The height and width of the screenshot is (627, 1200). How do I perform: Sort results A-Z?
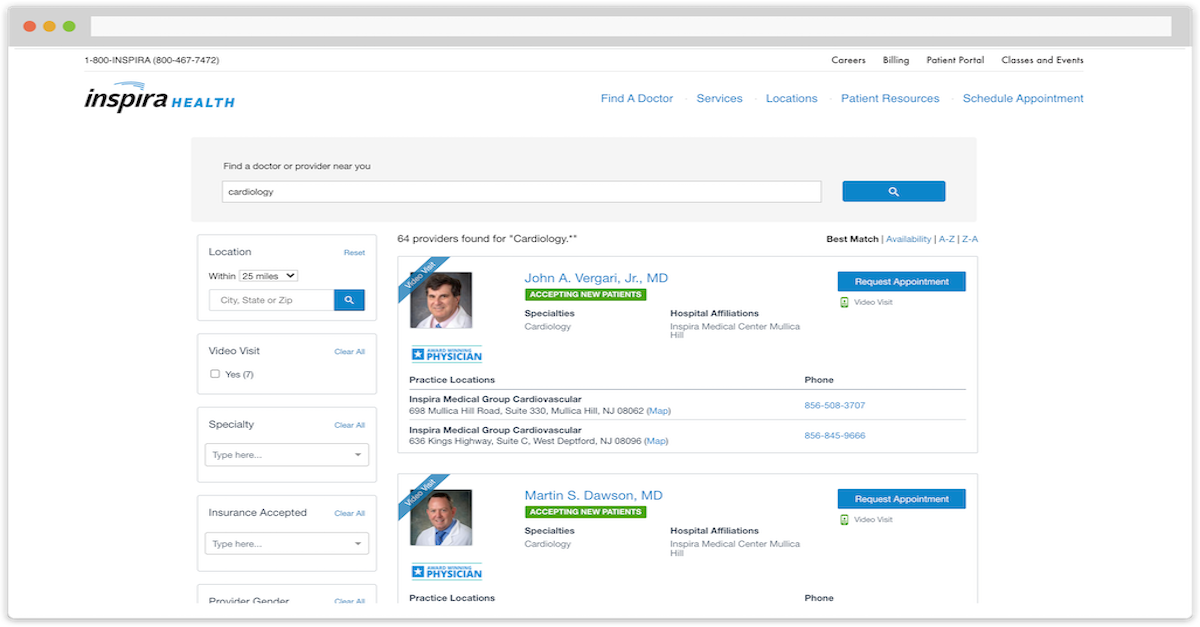click(x=947, y=239)
